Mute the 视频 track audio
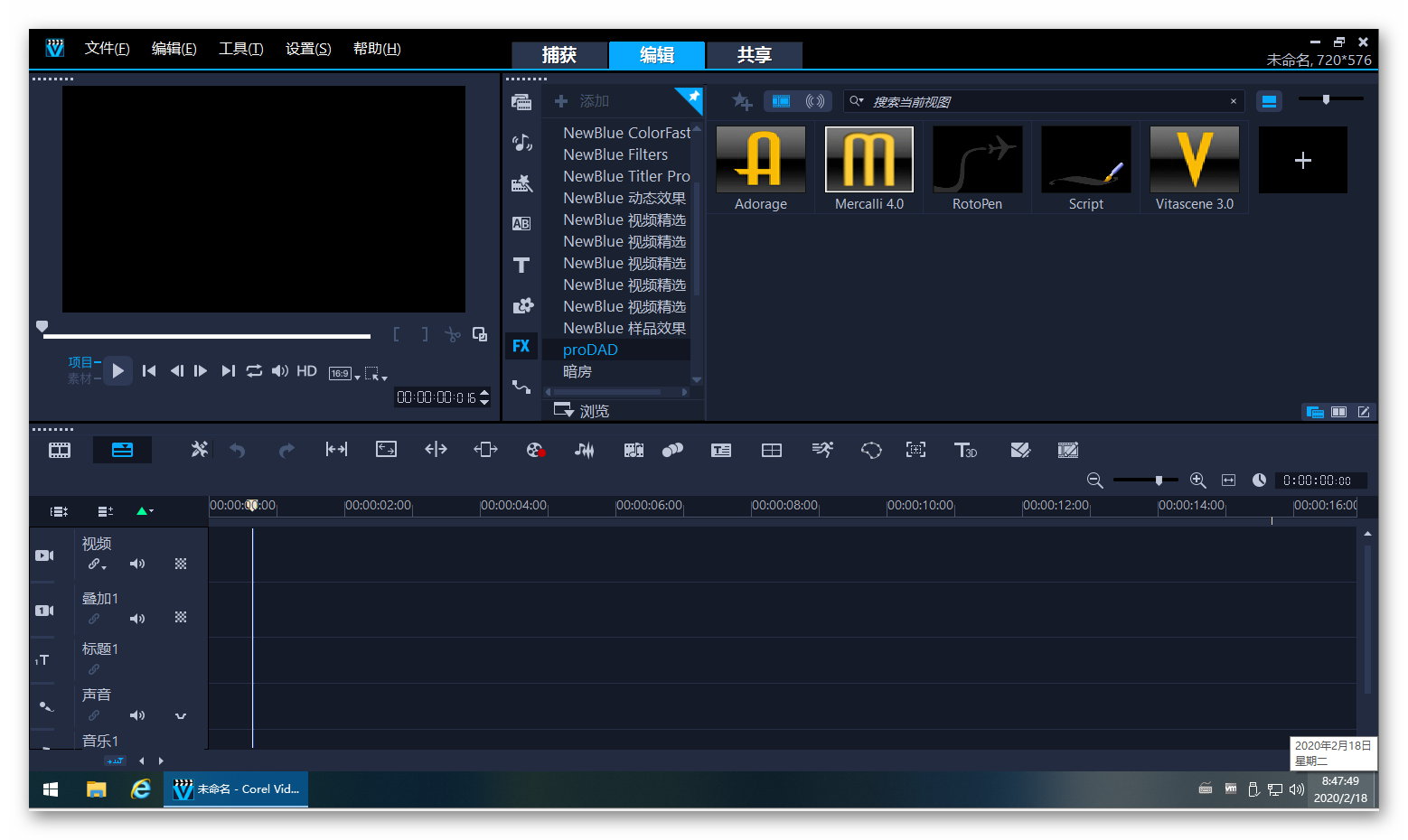The width and height of the screenshot is (1408, 840). point(137,564)
